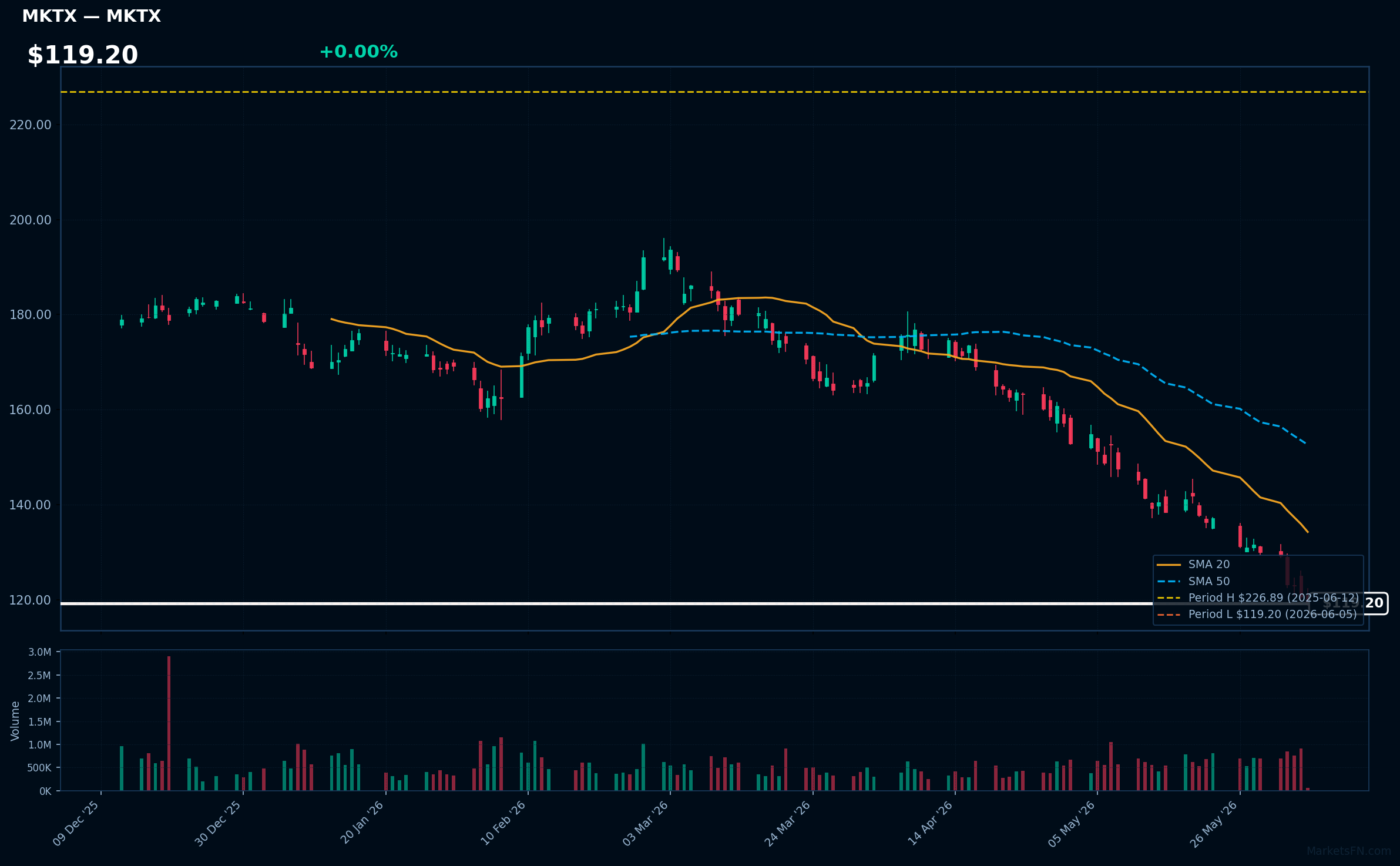Screen dimensions: 1400x866
Task: Click the 14 Apr '26 date label
Action: tap(931, 823)
